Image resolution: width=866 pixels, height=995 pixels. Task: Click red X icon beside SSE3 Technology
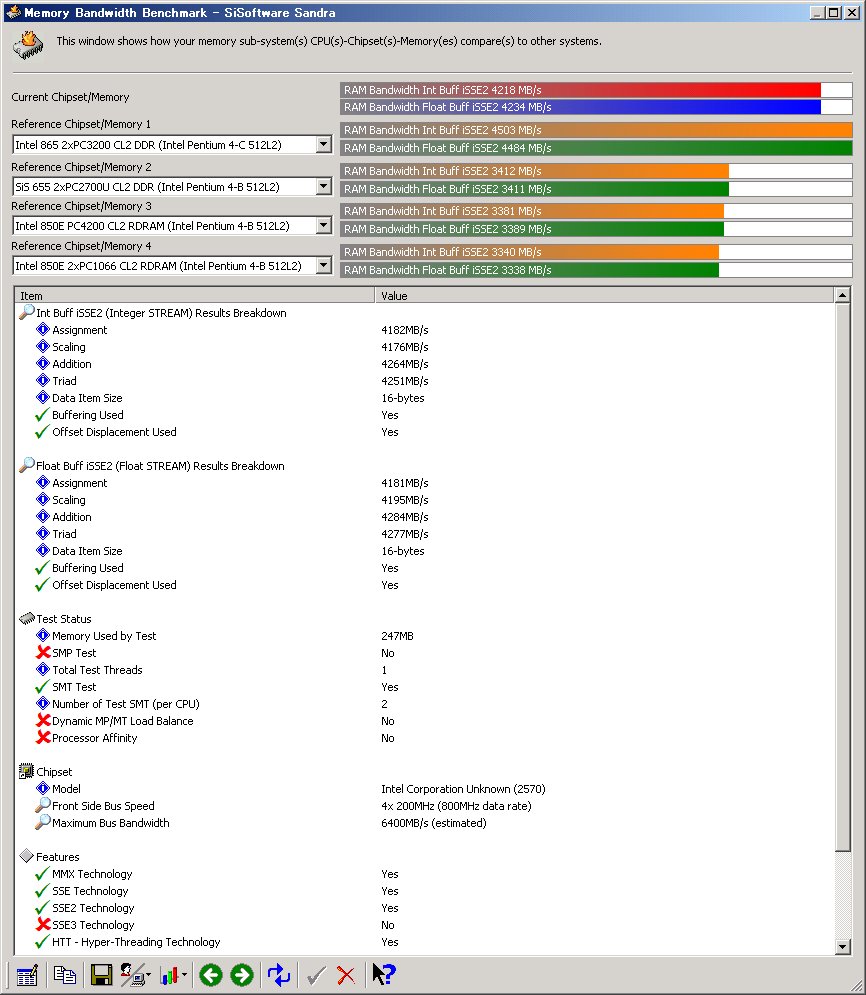pyautogui.click(x=43, y=925)
